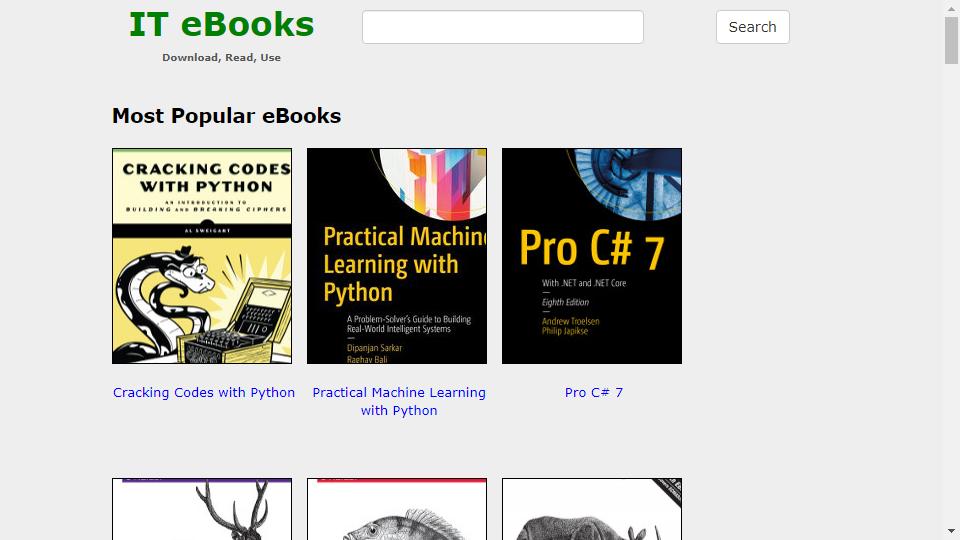Click the IT eBooks site logo
The height and width of the screenshot is (540, 960).
point(221,25)
